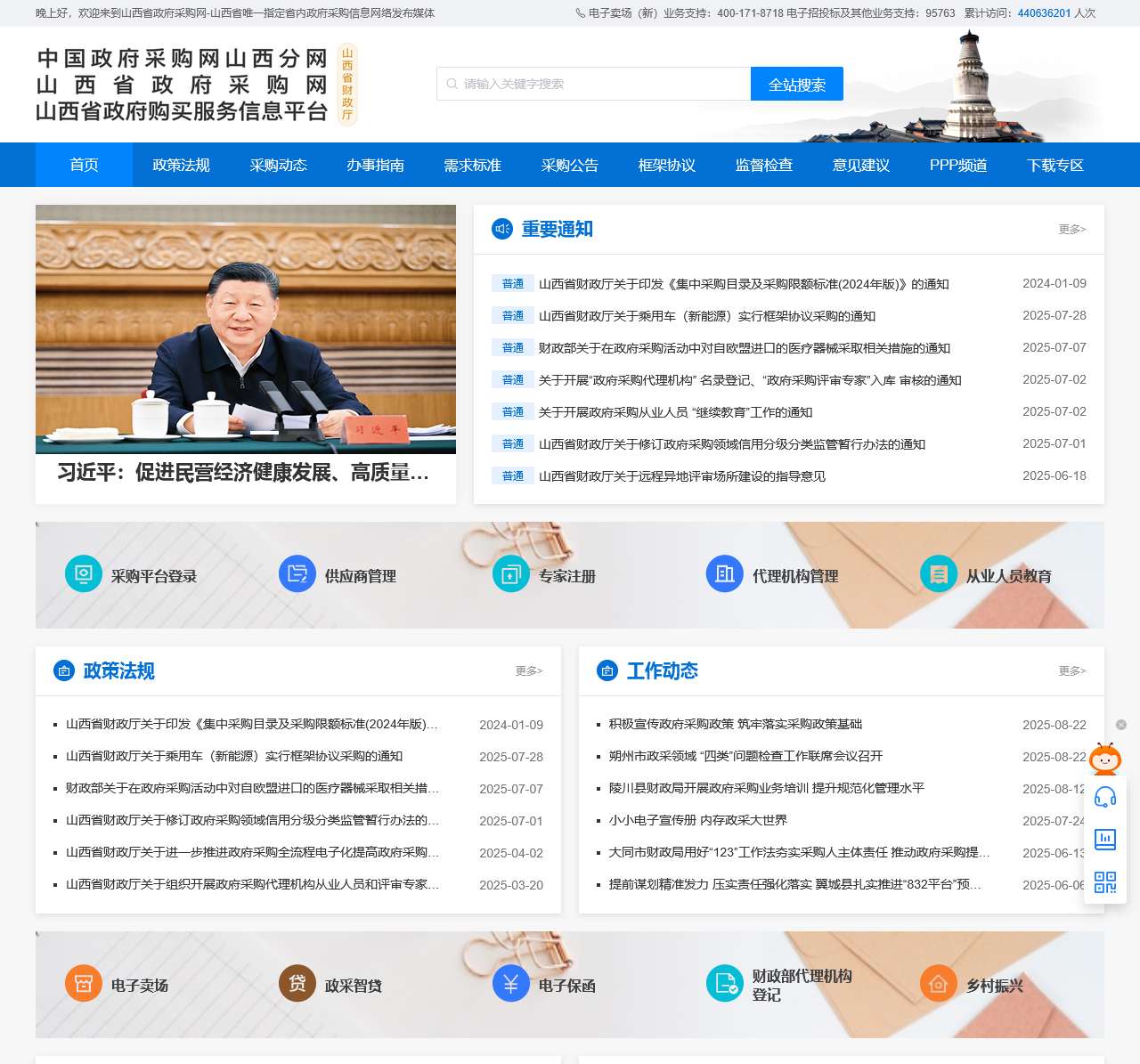Open the 乡村振兴 icon
The width and height of the screenshot is (1140, 1064).
tap(938, 984)
